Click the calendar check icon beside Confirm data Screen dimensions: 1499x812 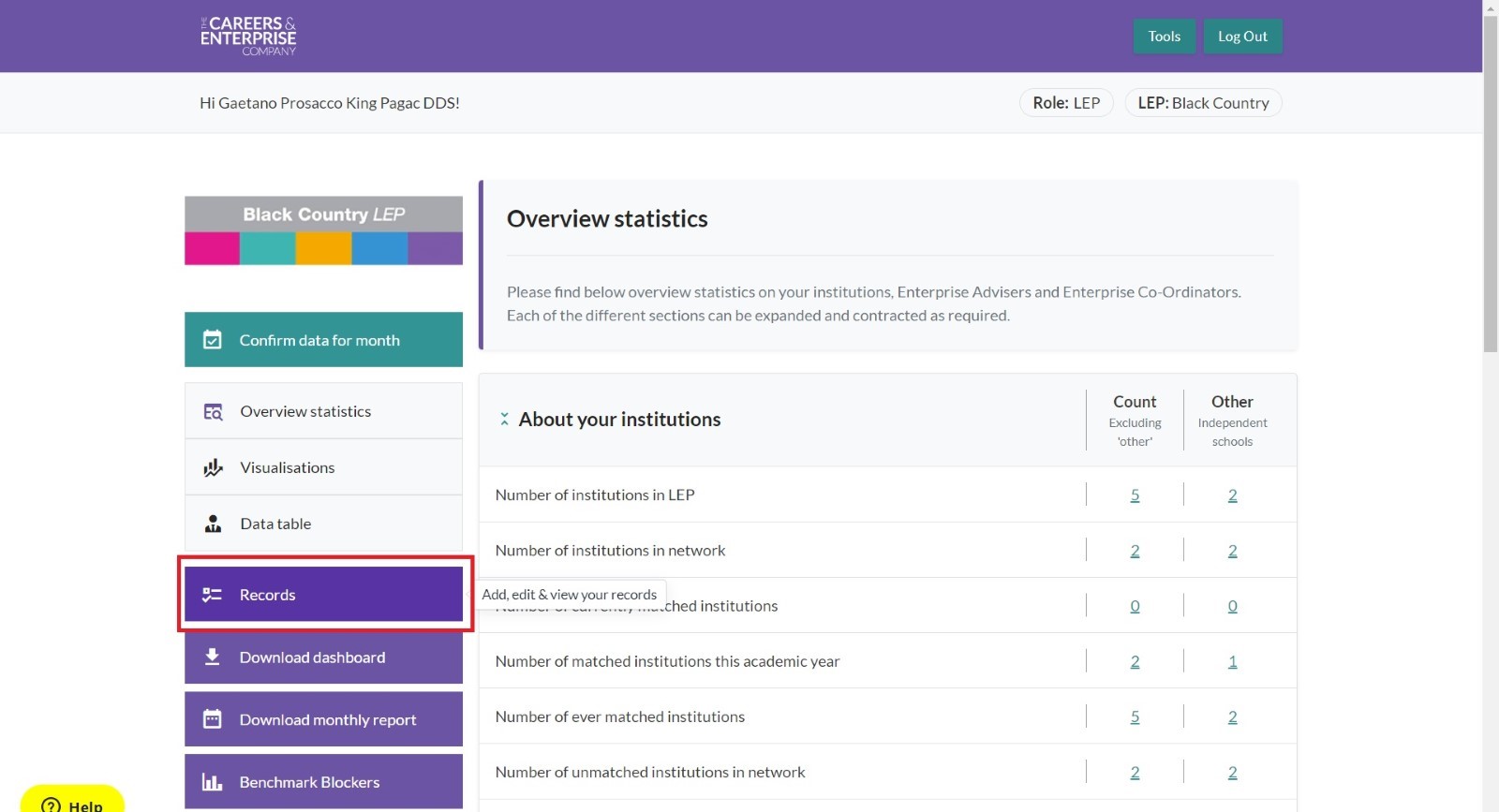tap(213, 340)
